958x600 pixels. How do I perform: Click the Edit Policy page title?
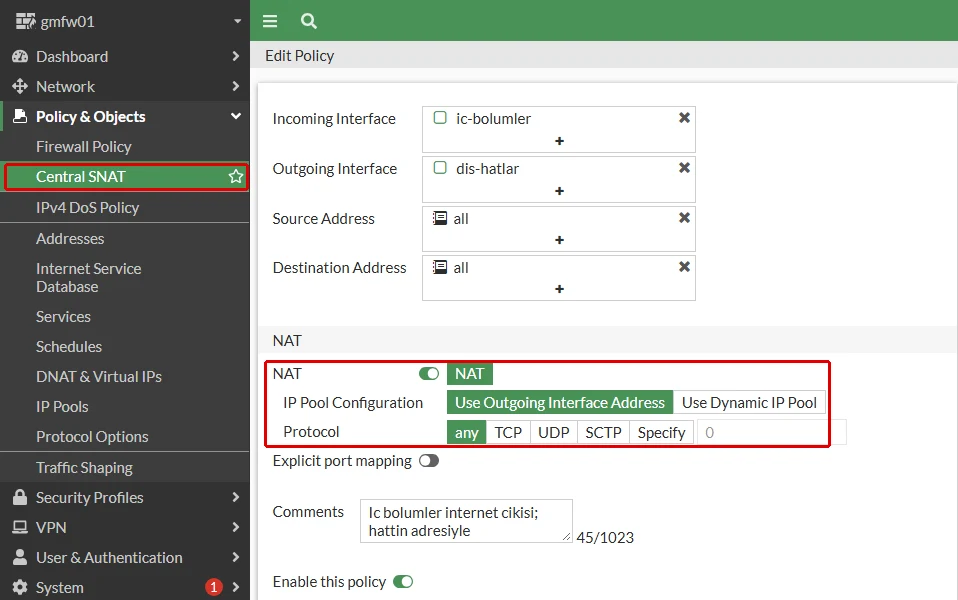pos(299,56)
